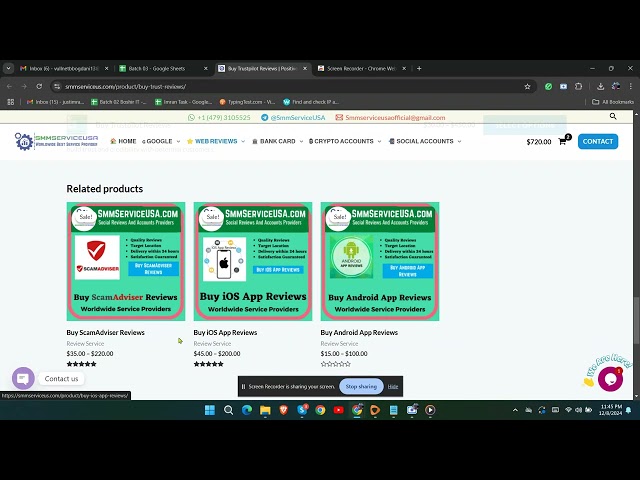The image size is (640, 480).
Task: Go back in the browser toolbar
Action: 9,87
